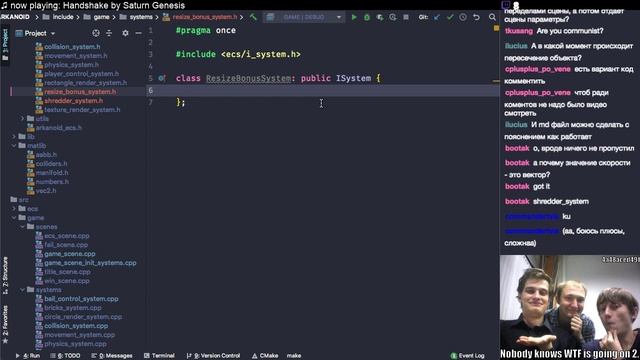The height and width of the screenshot is (360, 640).
Task: Click the profiler run icon
Action: click(393, 17)
